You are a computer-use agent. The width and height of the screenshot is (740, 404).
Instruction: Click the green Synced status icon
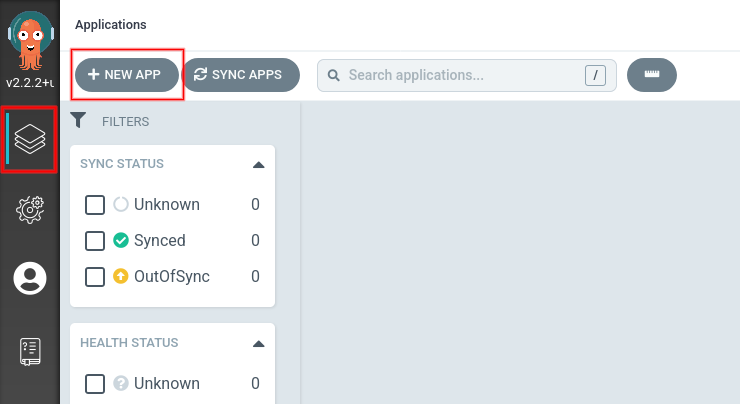click(x=121, y=240)
